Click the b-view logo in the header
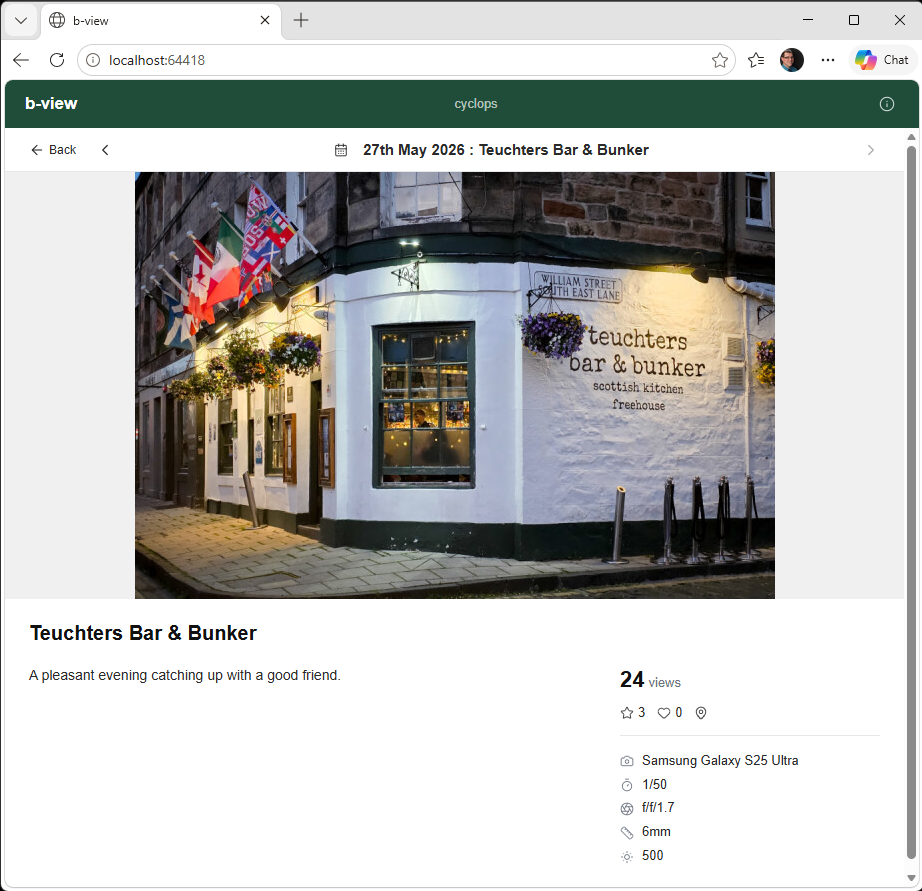The height and width of the screenshot is (891, 922). 51,104
